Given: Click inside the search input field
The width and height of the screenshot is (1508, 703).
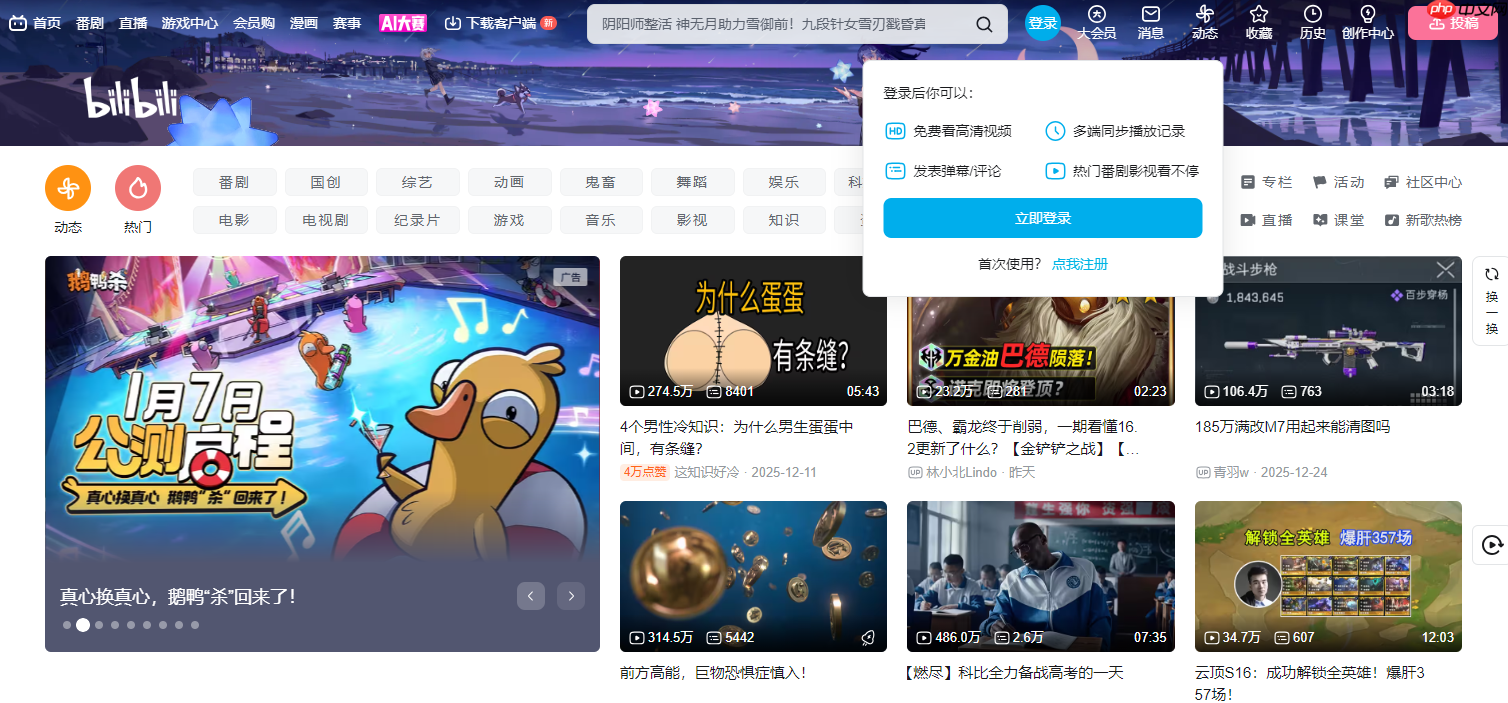Looking at the screenshot, I should point(790,23).
